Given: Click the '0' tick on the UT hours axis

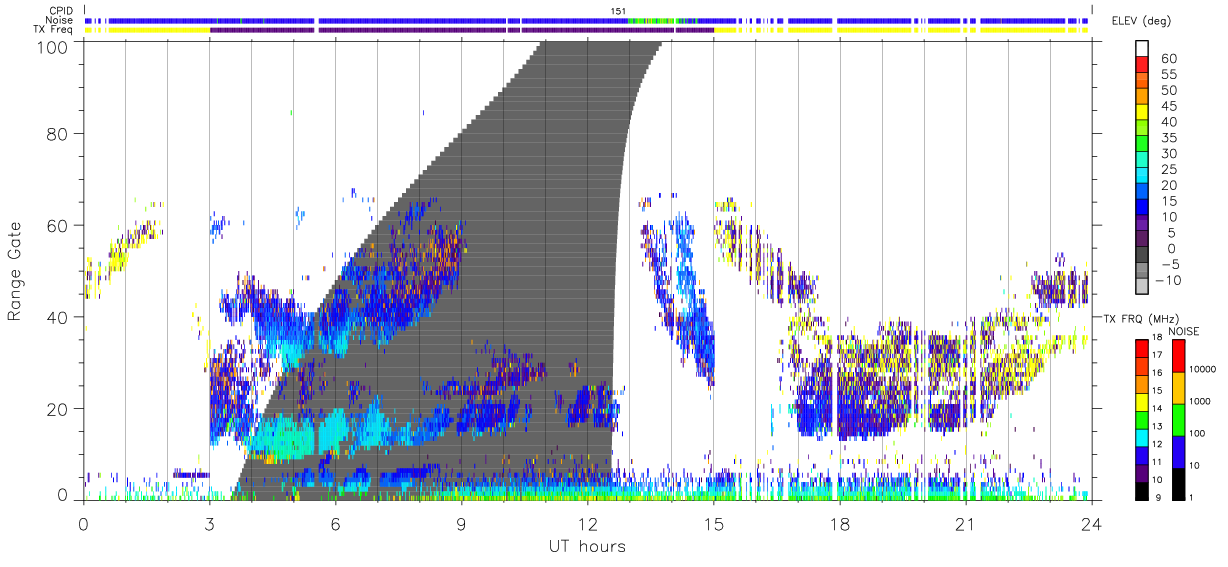Looking at the screenshot, I should [x=83, y=524].
